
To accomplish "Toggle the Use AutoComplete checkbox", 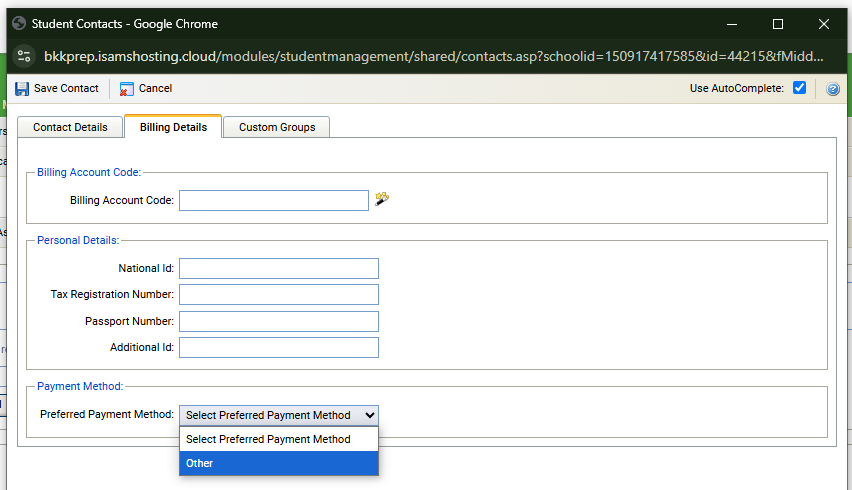I will tap(799, 88).
